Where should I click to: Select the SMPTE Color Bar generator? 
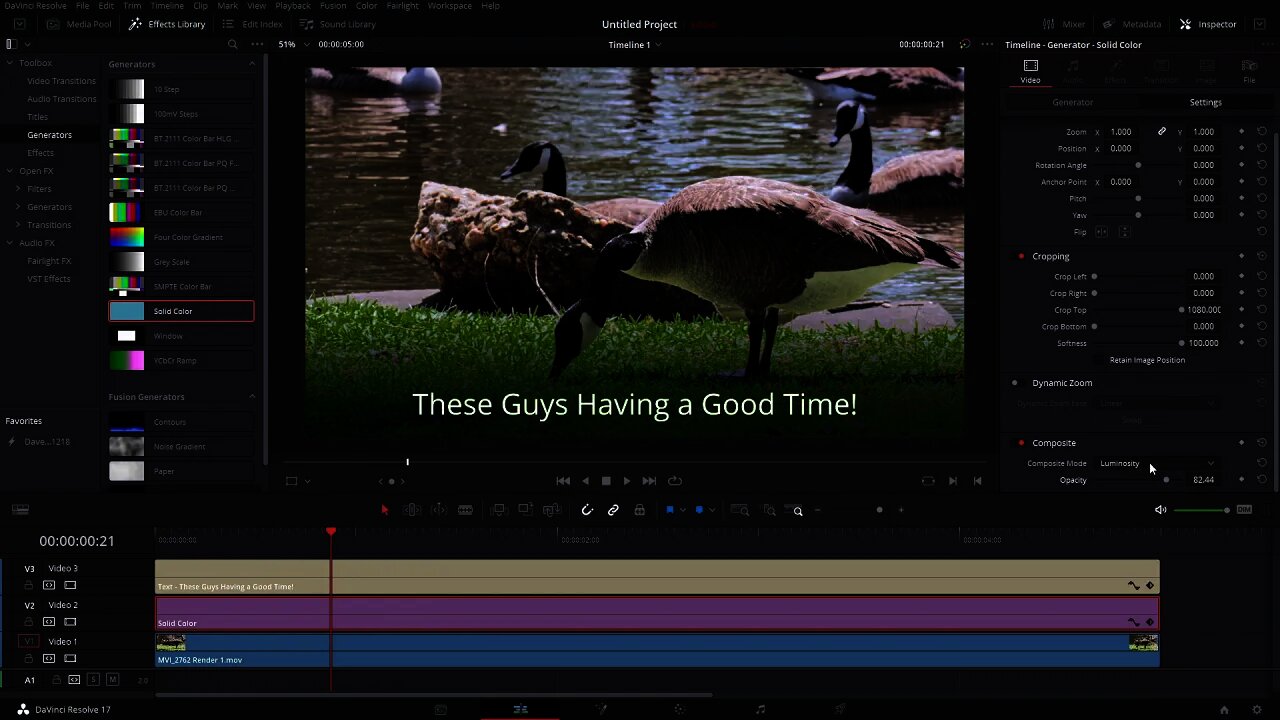[x=181, y=286]
